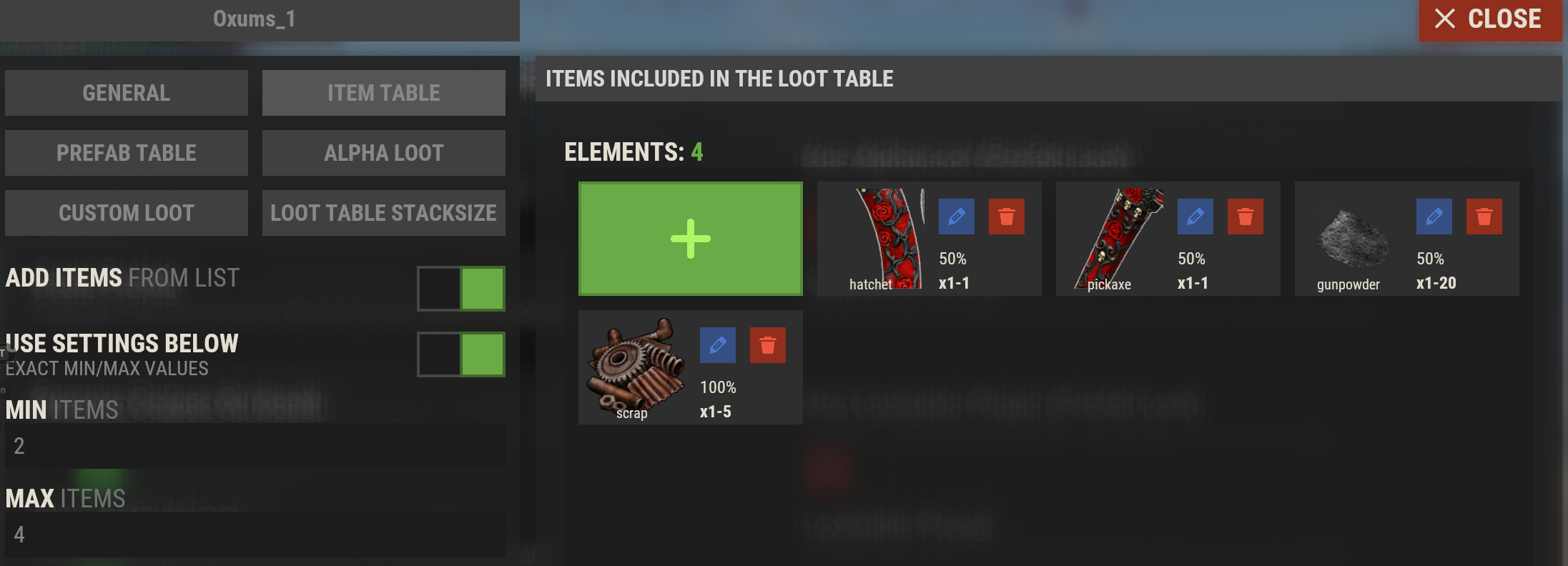This screenshot has width=1568, height=566.
Task: Open the Prefab Table section
Action: pyautogui.click(x=127, y=153)
